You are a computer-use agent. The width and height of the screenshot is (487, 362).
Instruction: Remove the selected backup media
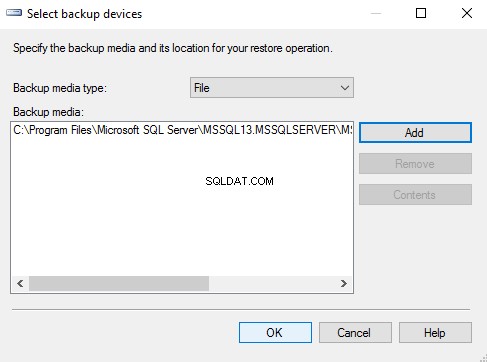415,164
